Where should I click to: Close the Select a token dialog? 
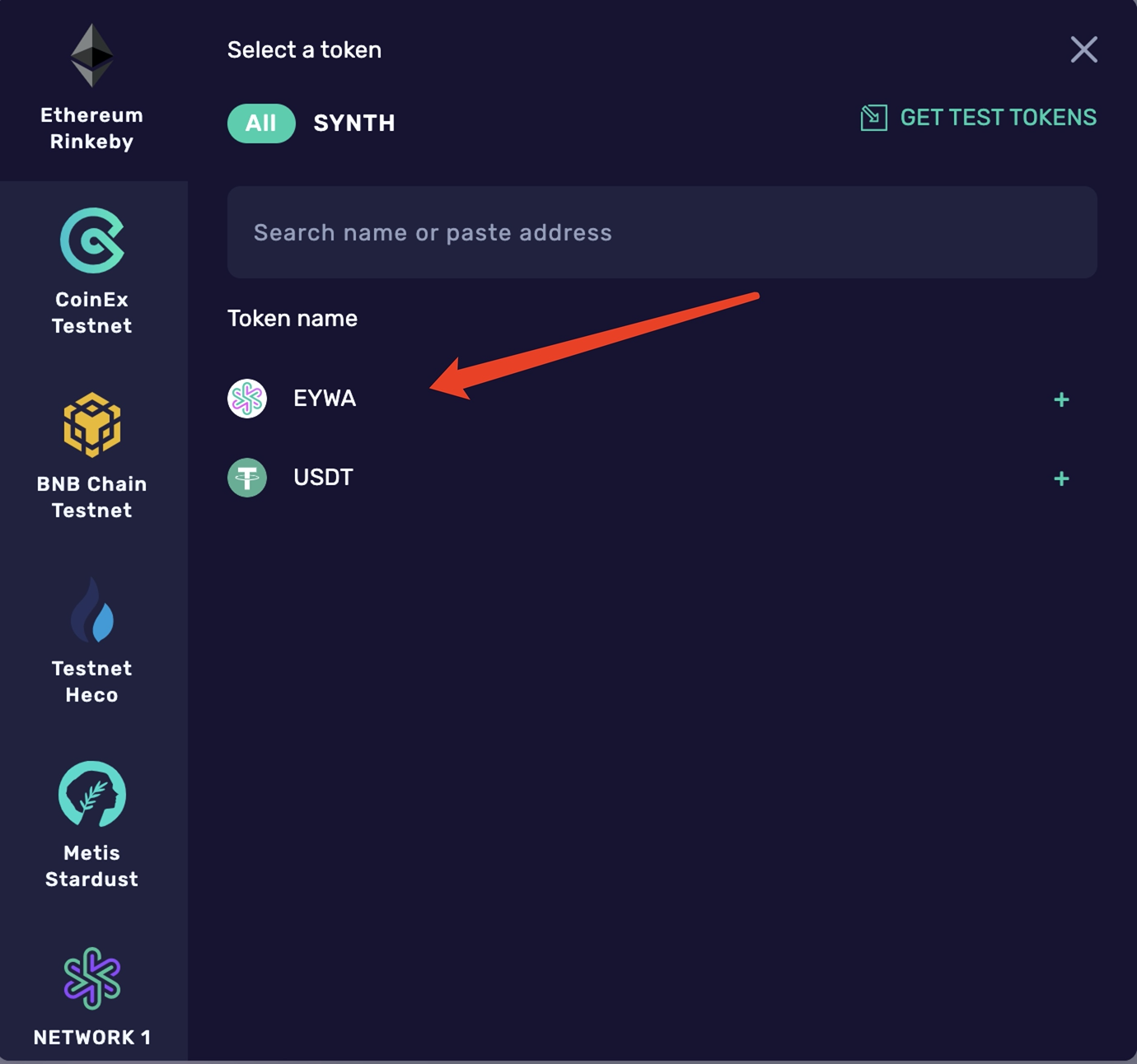pyautogui.click(x=1083, y=49)
